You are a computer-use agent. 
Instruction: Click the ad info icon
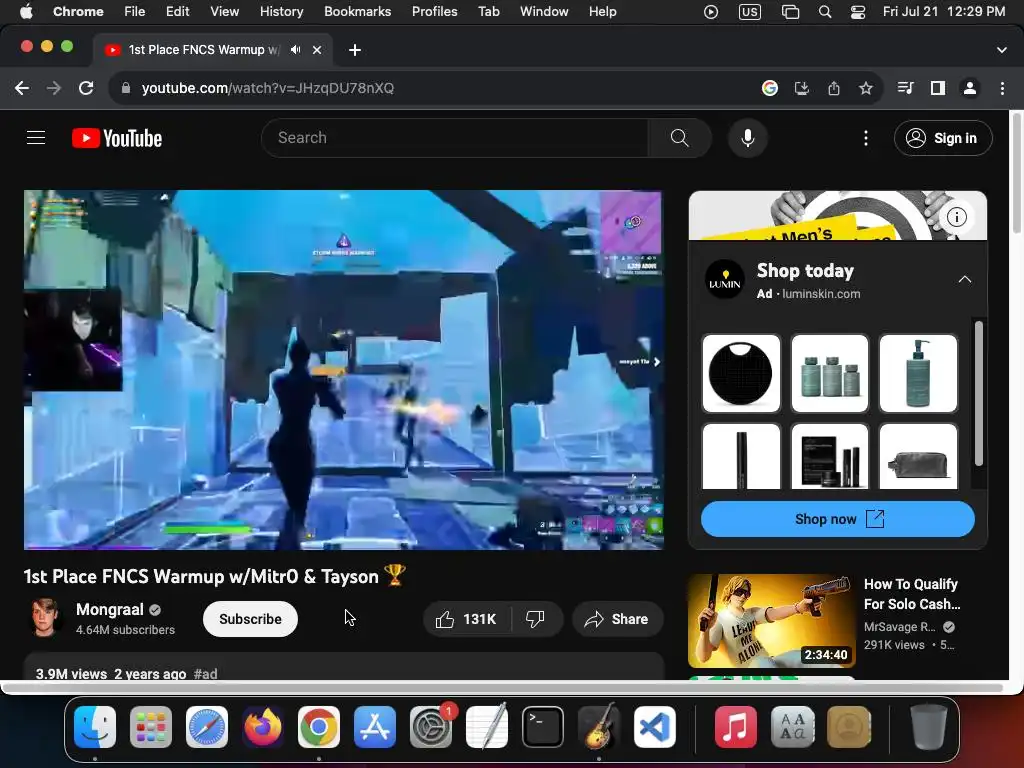[957, 217]
